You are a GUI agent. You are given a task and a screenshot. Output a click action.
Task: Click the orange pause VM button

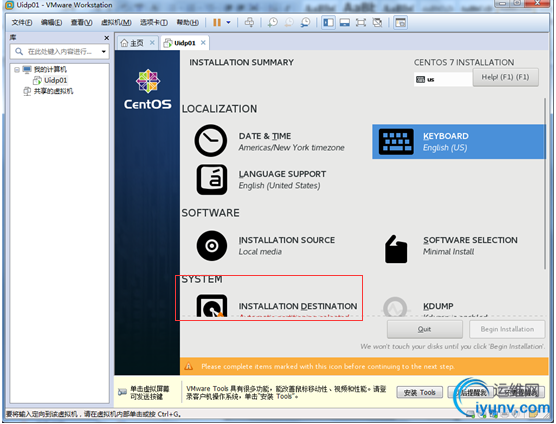pos(217,23)
